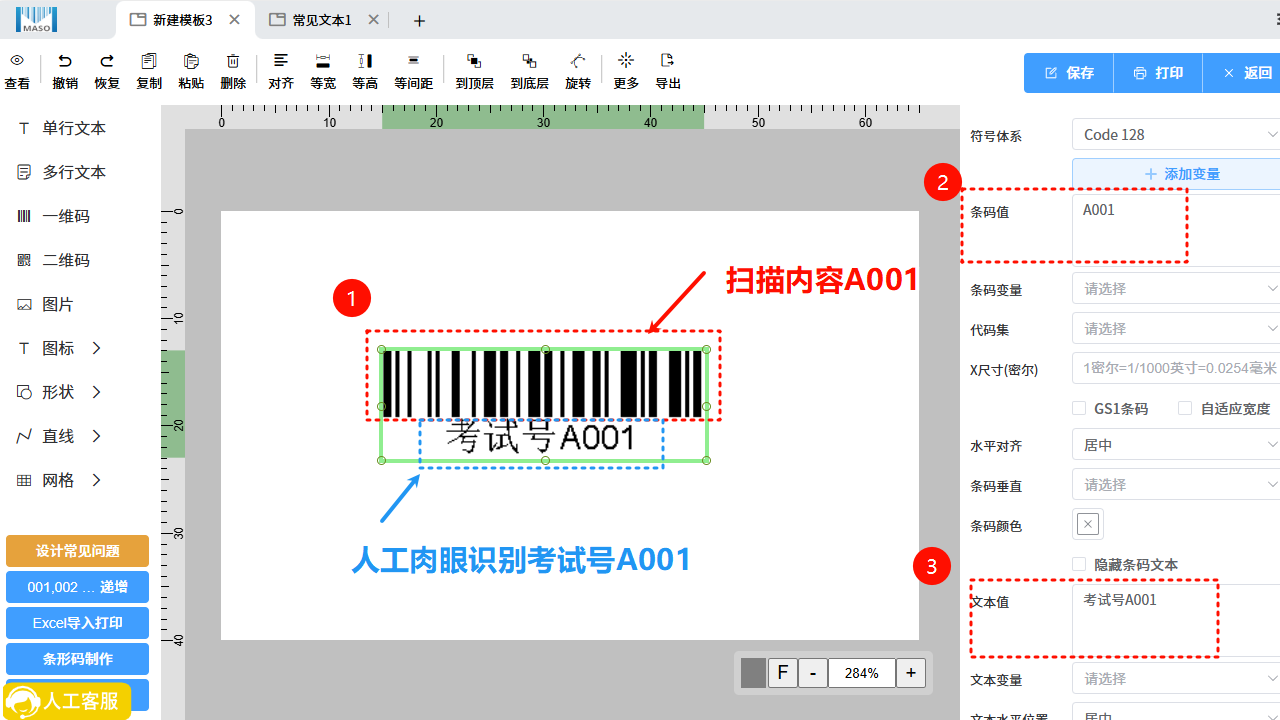Close the 常见文本1 tab
Image resolution: width=1280 pixels, height=720 pixels.
(x=373, y=20)
